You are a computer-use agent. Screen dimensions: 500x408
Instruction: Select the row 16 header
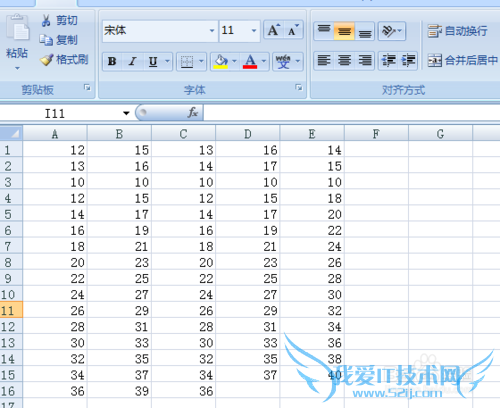[11, 391]
